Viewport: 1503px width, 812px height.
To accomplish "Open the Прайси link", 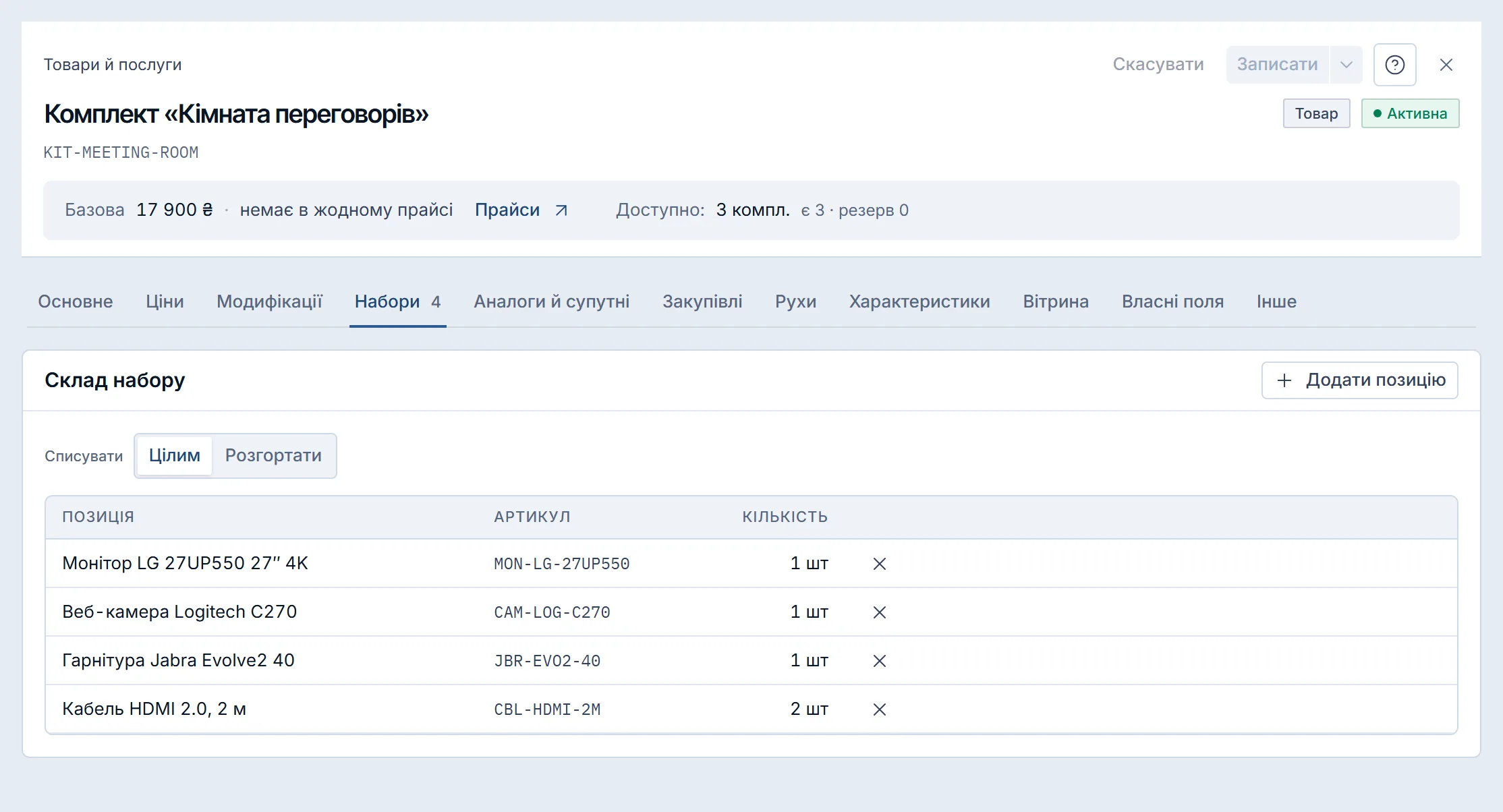I will [507, 210].
